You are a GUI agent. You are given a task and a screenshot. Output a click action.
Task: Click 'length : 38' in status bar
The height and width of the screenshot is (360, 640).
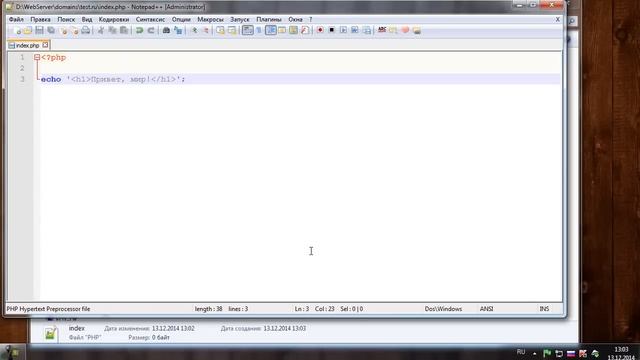tap(208, 309)
